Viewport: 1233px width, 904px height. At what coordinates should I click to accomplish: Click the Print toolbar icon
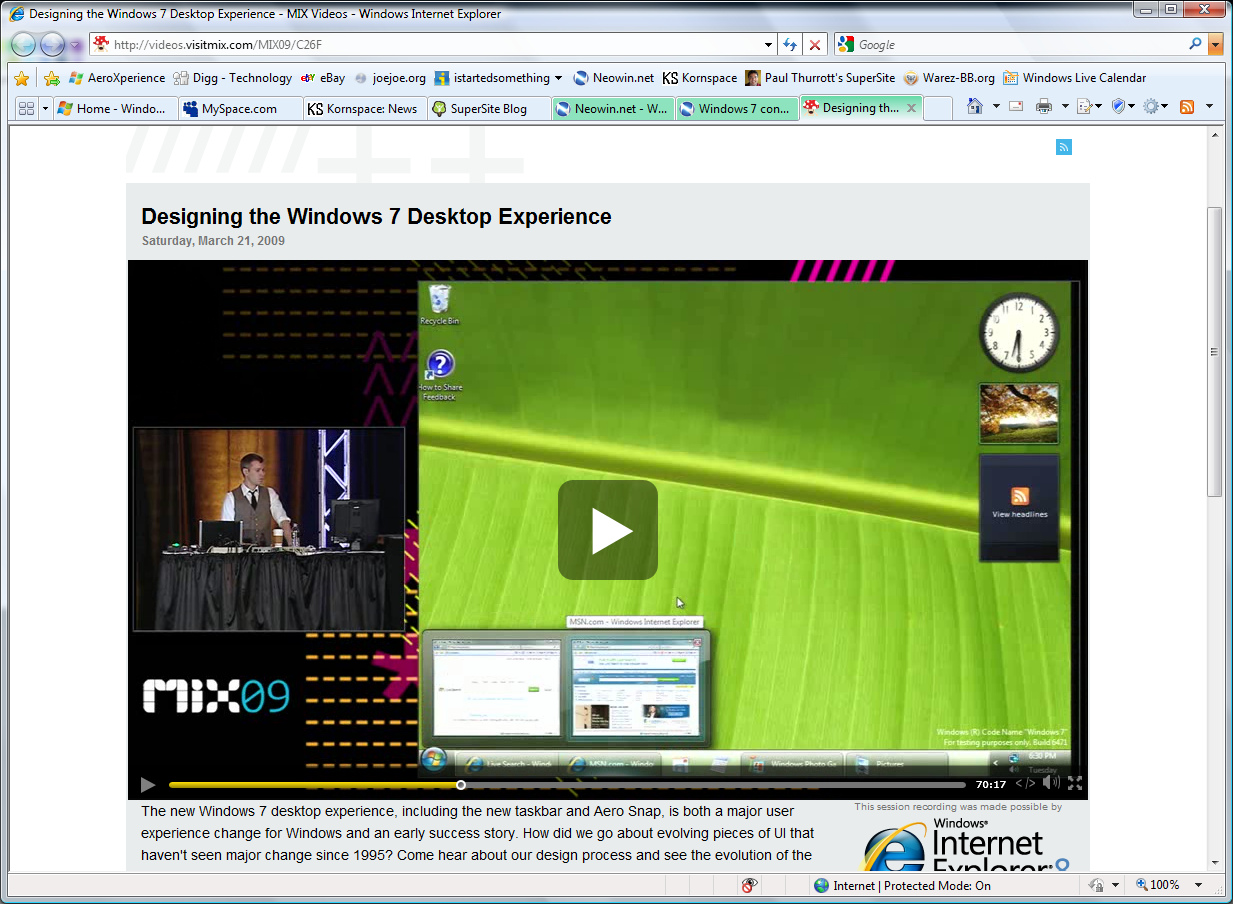pos(1043,107)
